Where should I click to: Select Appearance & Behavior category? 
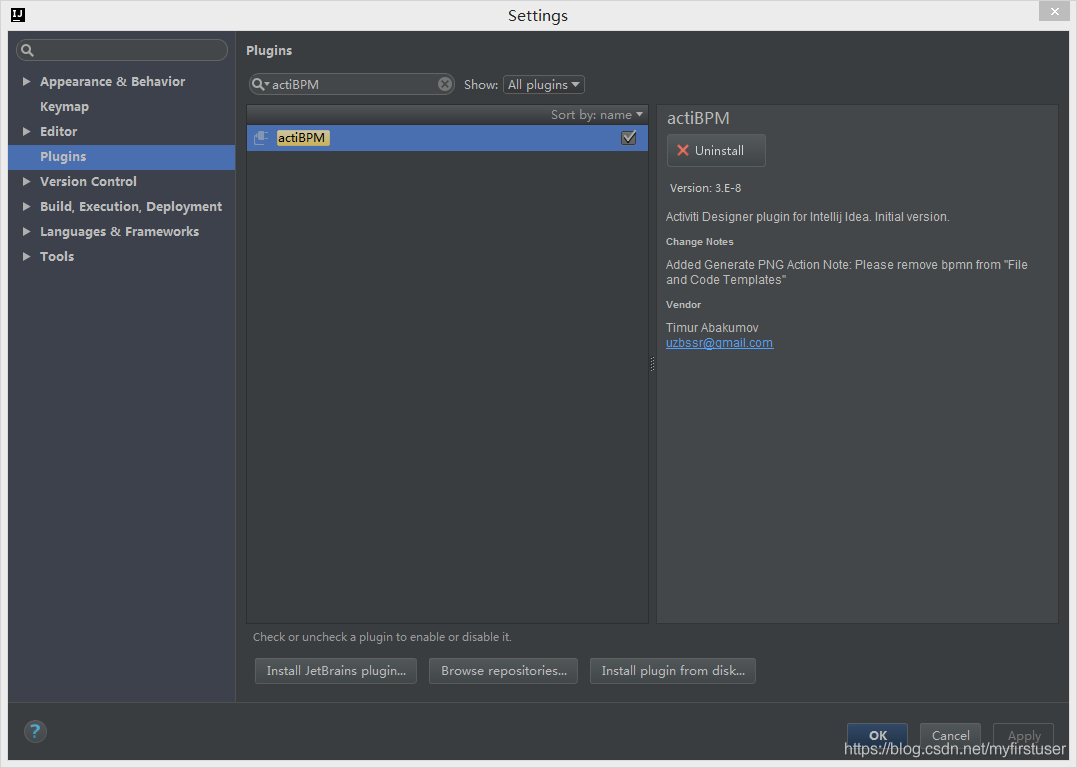(113, 81)
